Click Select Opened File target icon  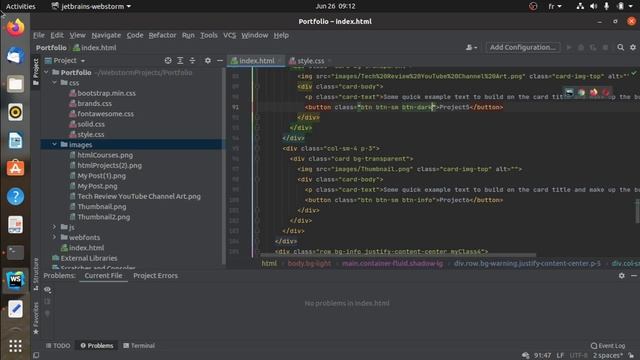coord(168,60)
